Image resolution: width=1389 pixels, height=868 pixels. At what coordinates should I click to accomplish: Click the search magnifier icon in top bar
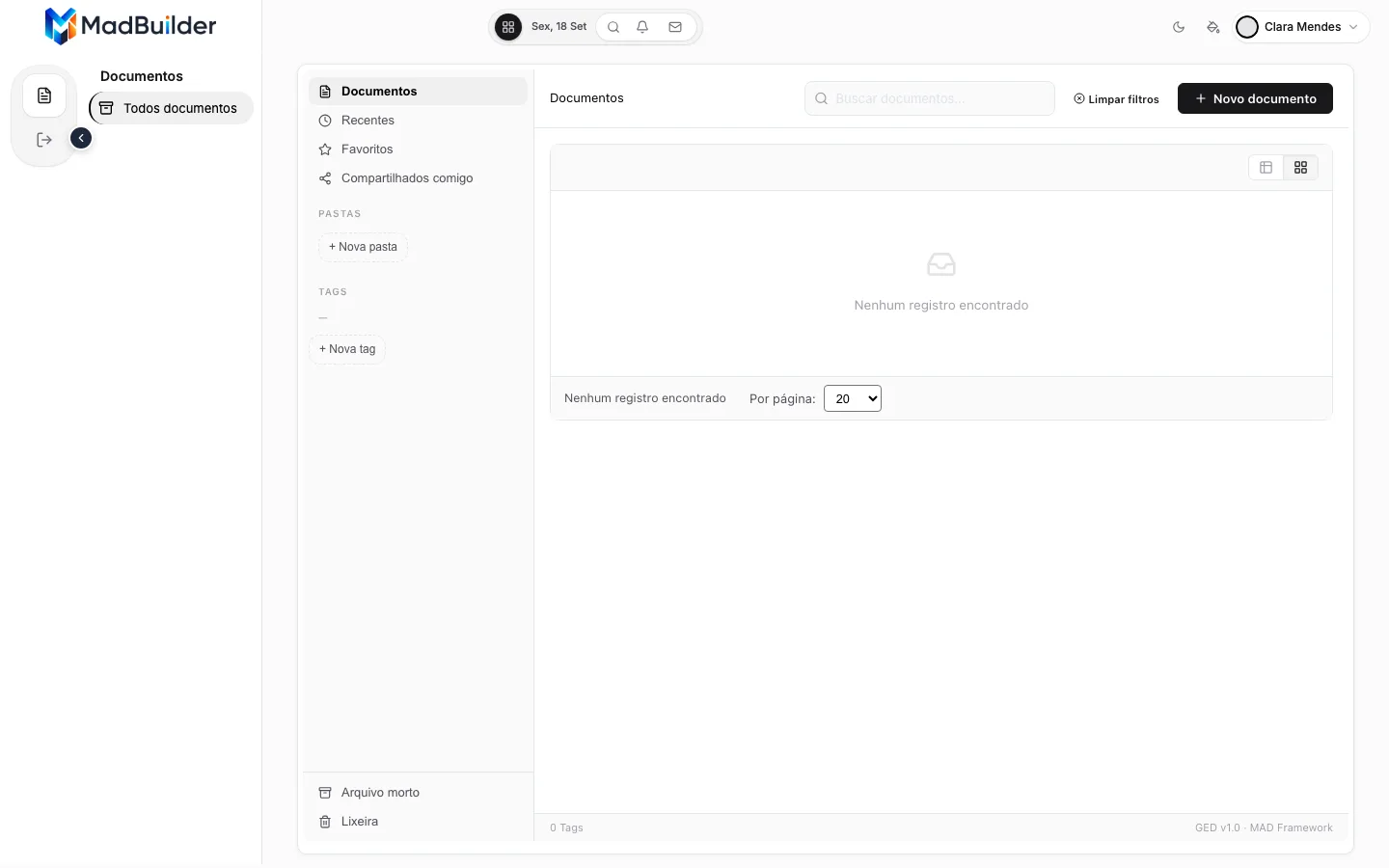click(x=613, y=27)
